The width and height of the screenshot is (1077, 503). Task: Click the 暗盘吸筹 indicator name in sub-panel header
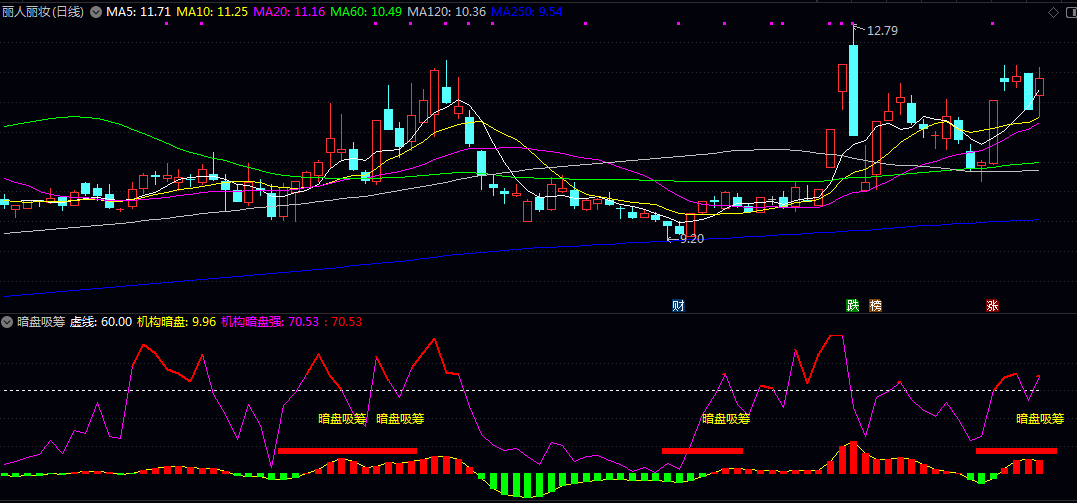pos(41,322)
